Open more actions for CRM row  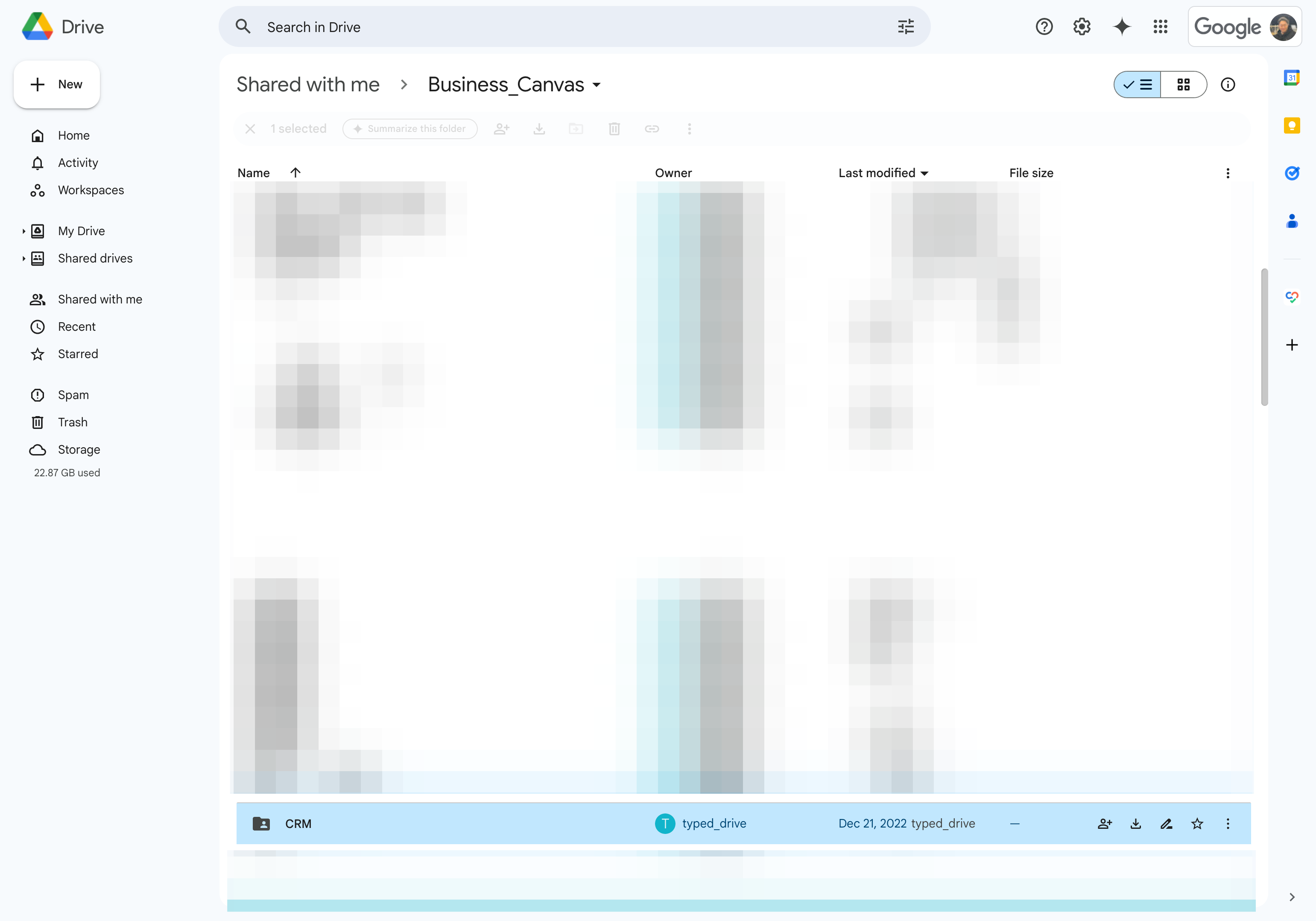pyautogui.click(x=1227, y=824)
